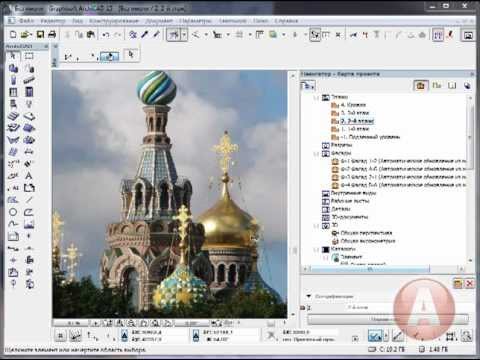Undo the last action via toolbar arrow
Viewport: 480px width, 360px height.
pyautogui.click(x=106, y=34)
